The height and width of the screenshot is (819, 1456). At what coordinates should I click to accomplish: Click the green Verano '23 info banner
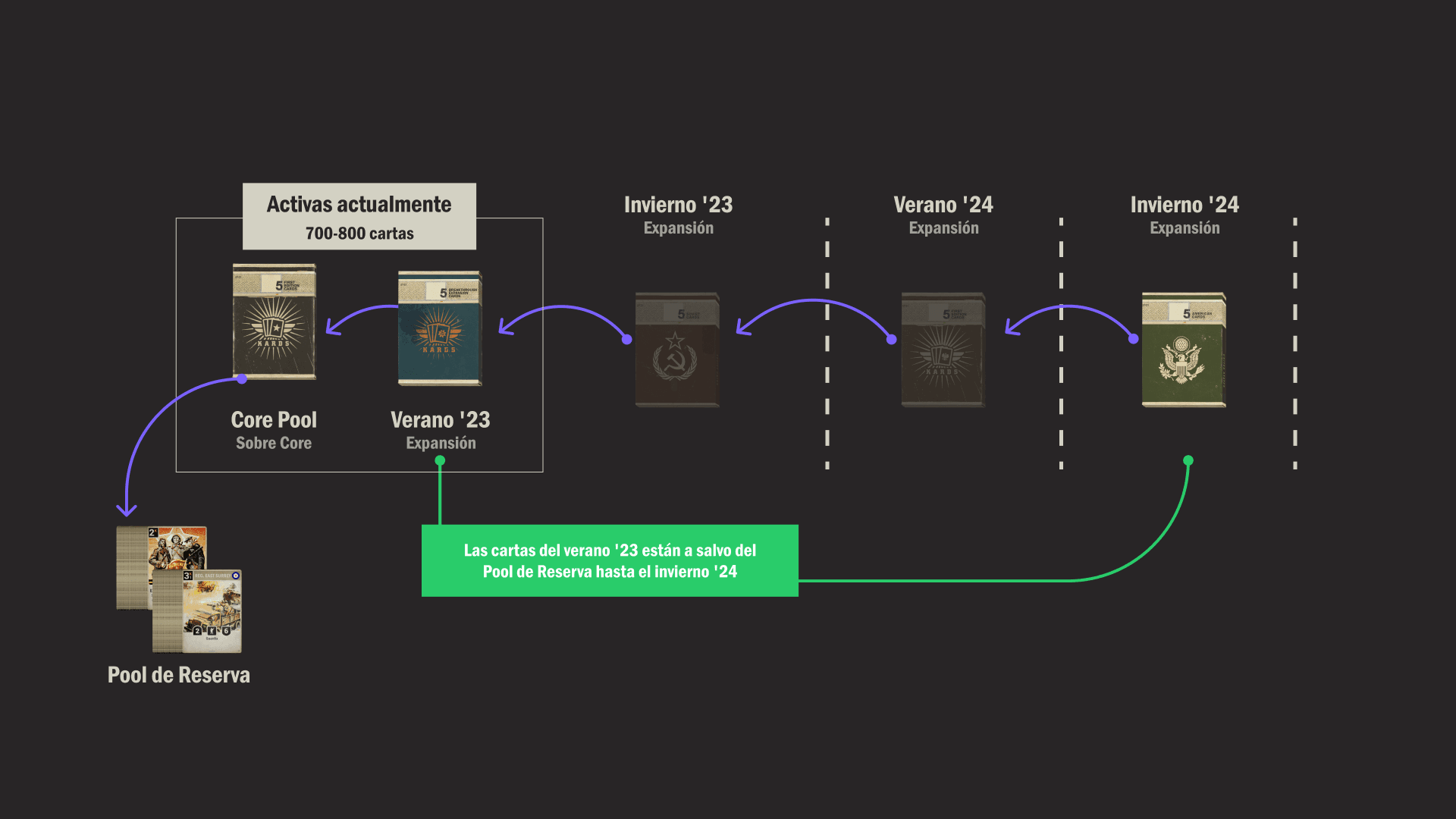coord(610,560)
